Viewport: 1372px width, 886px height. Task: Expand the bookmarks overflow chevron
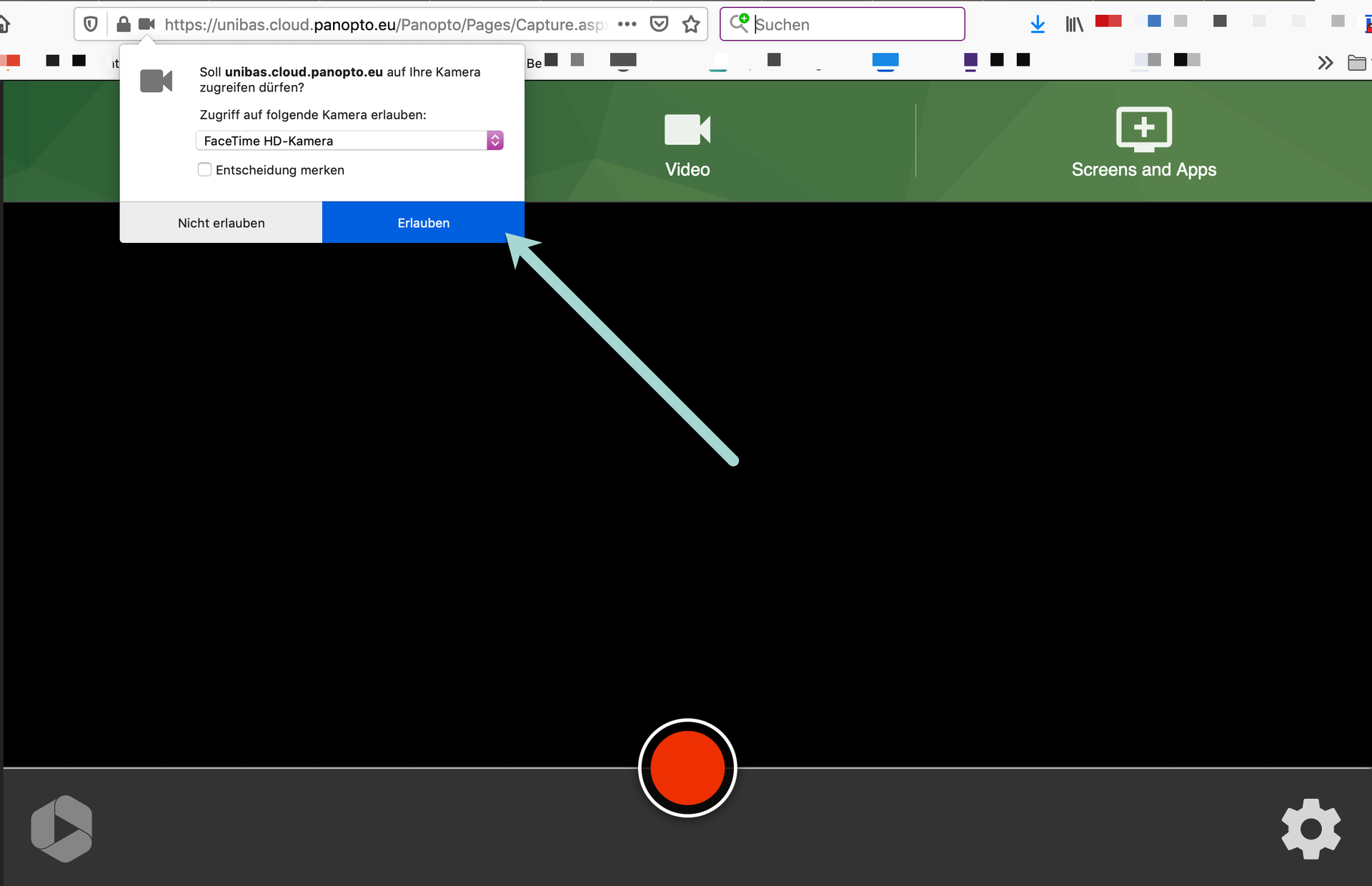coord(1325,63)
